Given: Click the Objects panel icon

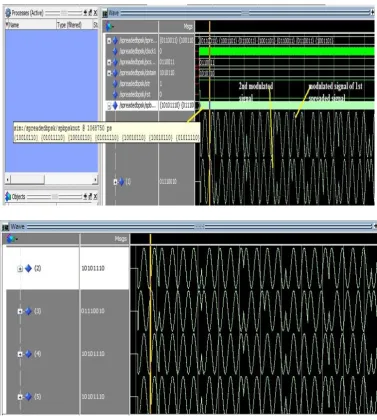Looking at the screenshot, I should (x=8, y=197).
